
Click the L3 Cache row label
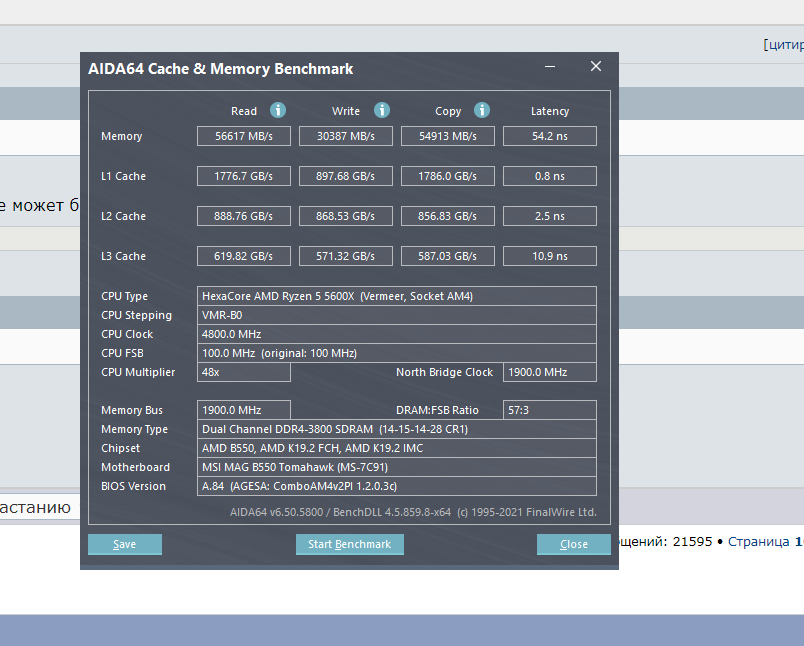[124, 256]
